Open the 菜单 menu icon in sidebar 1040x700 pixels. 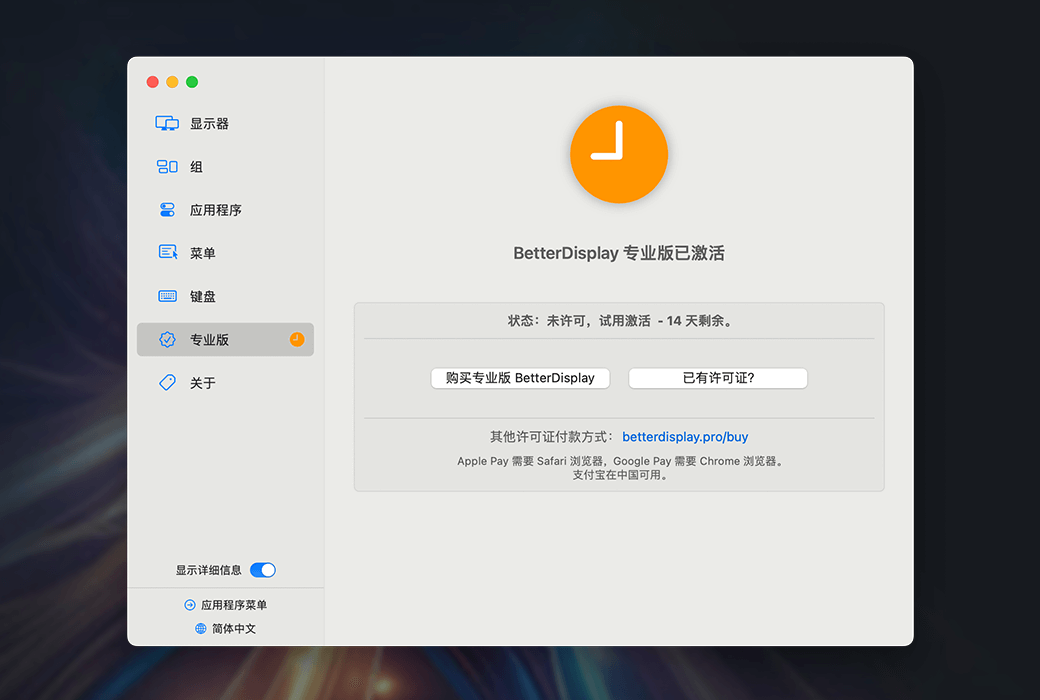[x=168, y=252]
